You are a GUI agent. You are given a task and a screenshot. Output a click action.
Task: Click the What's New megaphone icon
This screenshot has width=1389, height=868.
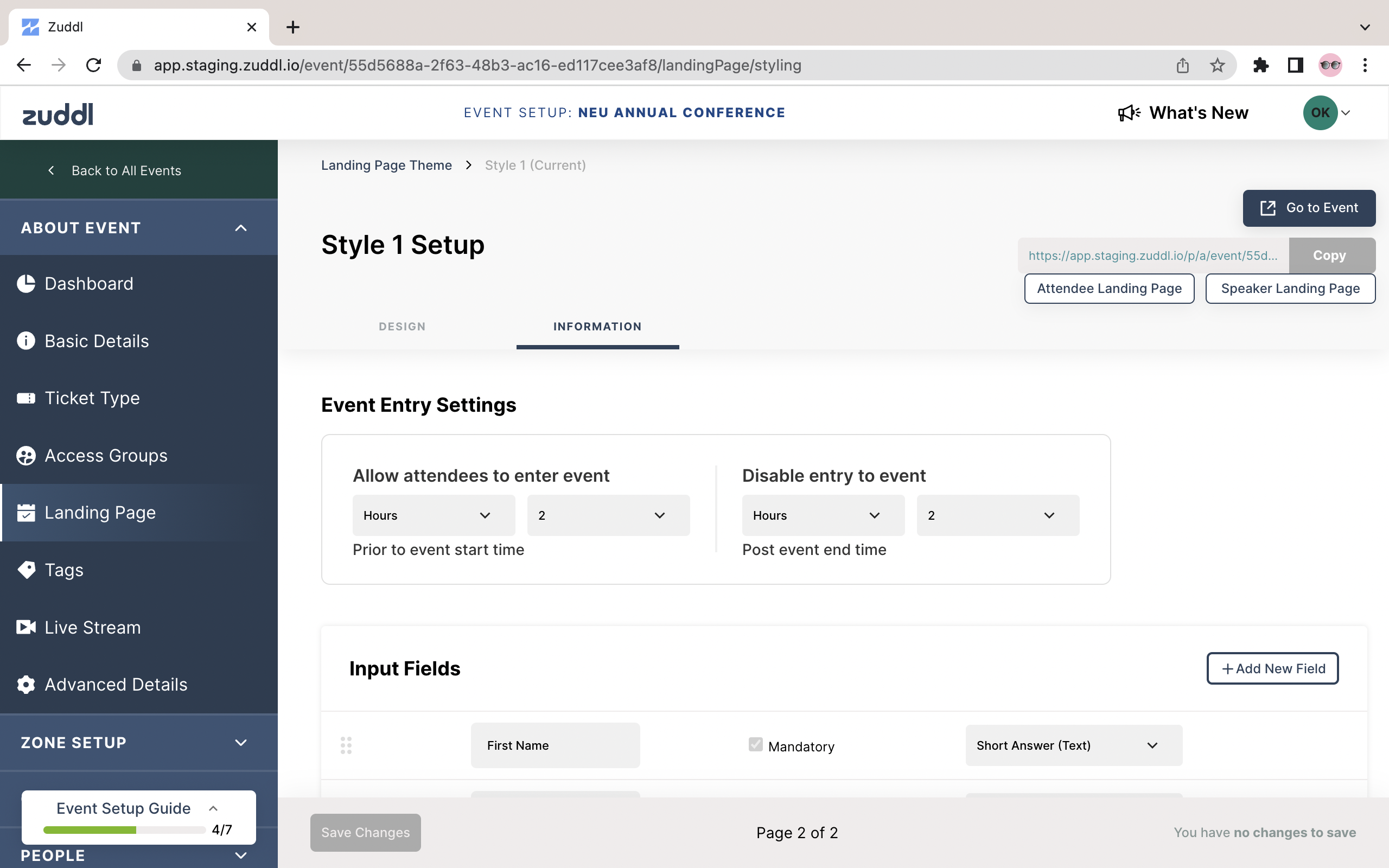(x=1129, y=112)
